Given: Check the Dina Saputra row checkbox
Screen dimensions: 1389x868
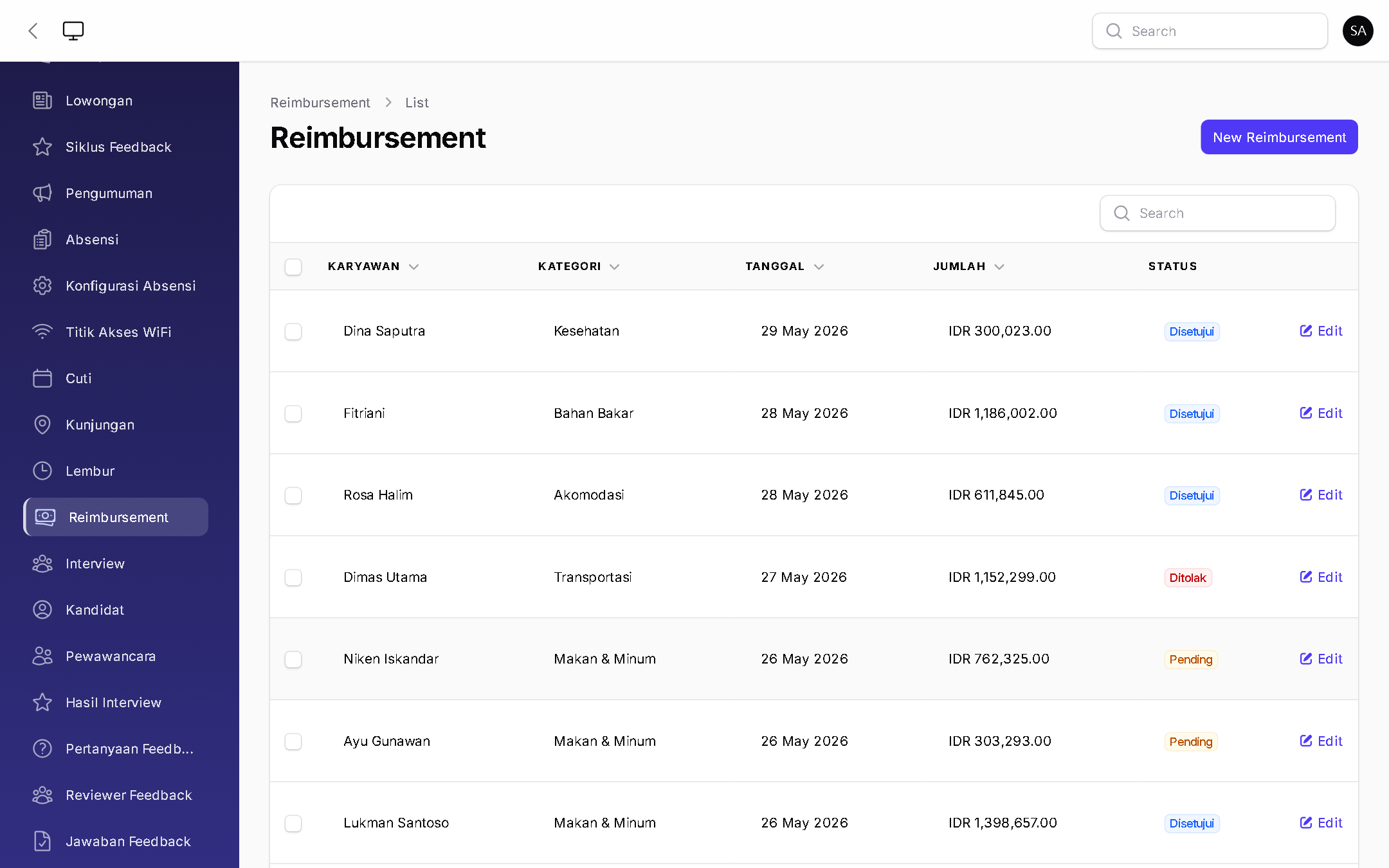Looking at the screenshot, I should (293, 332).
